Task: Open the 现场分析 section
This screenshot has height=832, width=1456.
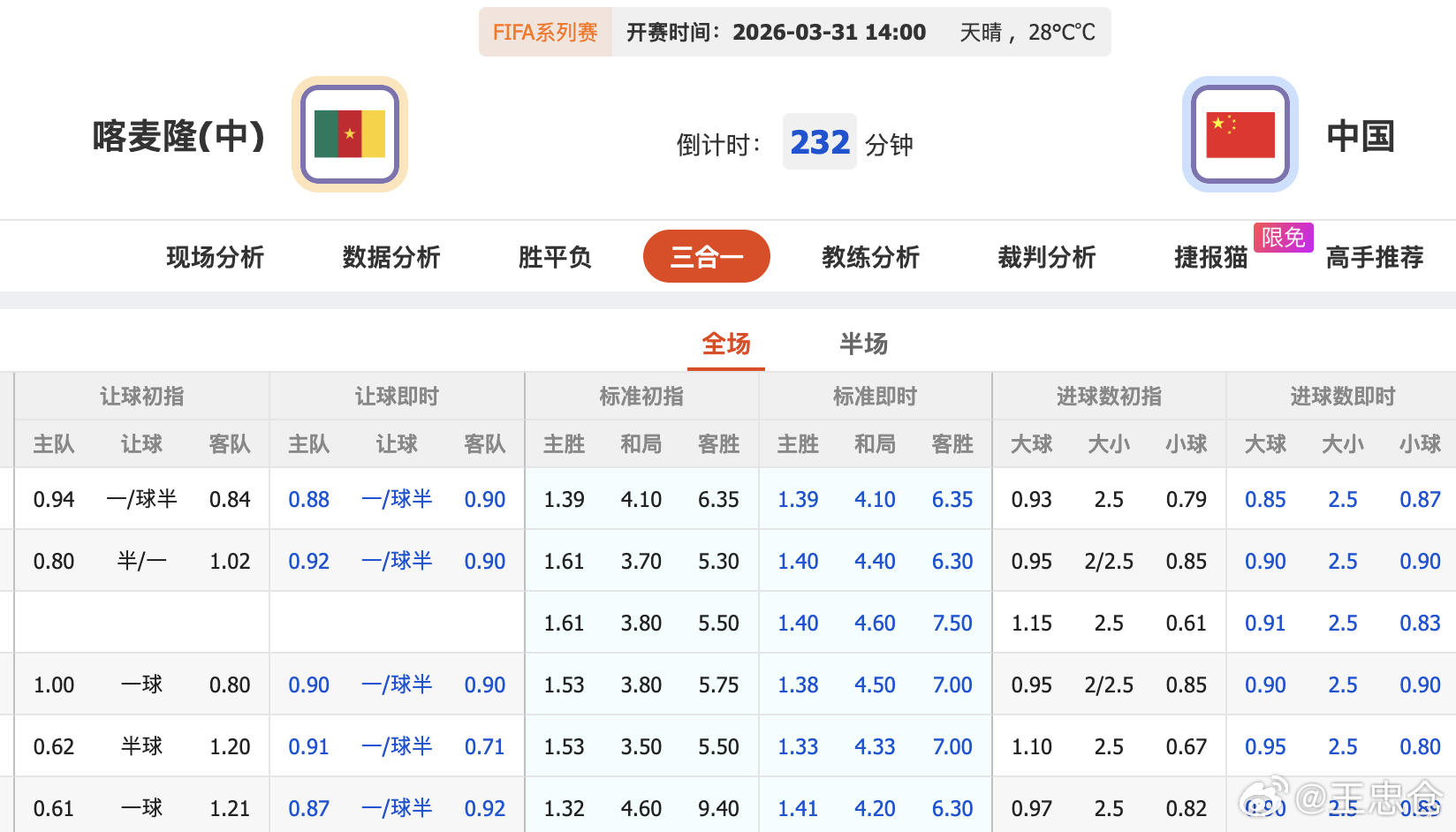Action: (x=214, y=257)
